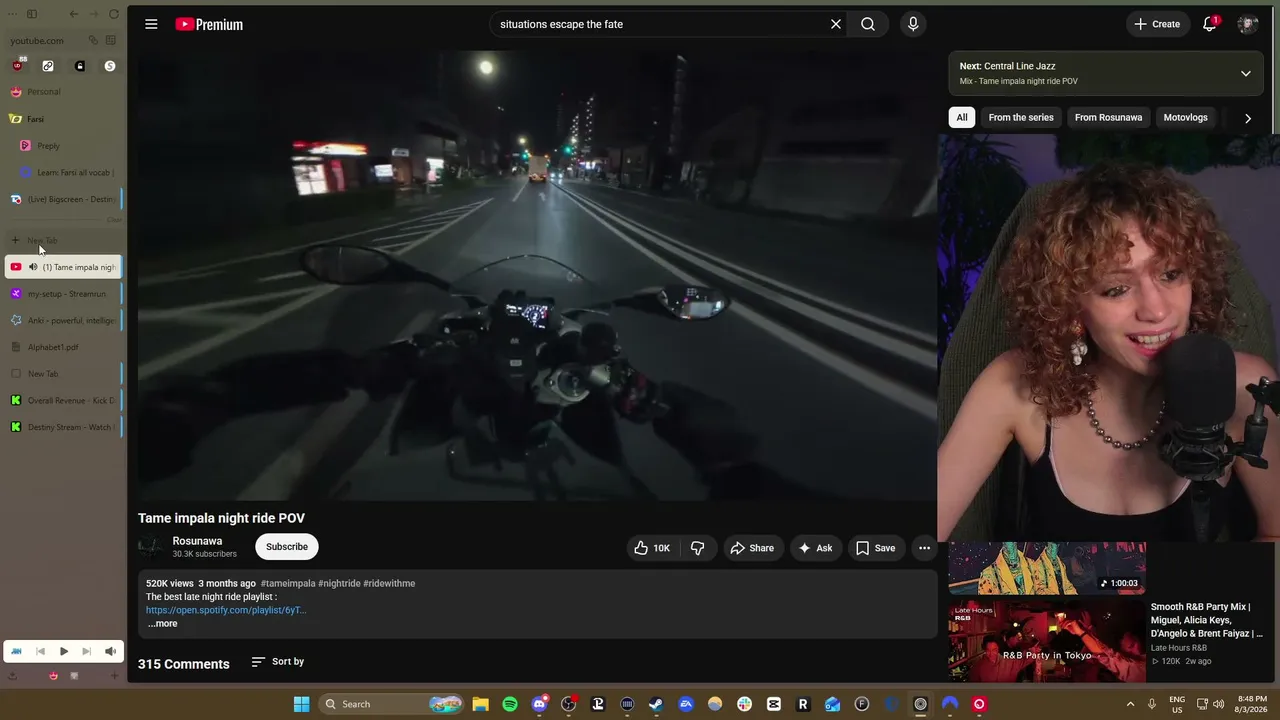This screenshot has width=1280, height=720.
Task: Dislike the video
Action: point(698,548)
